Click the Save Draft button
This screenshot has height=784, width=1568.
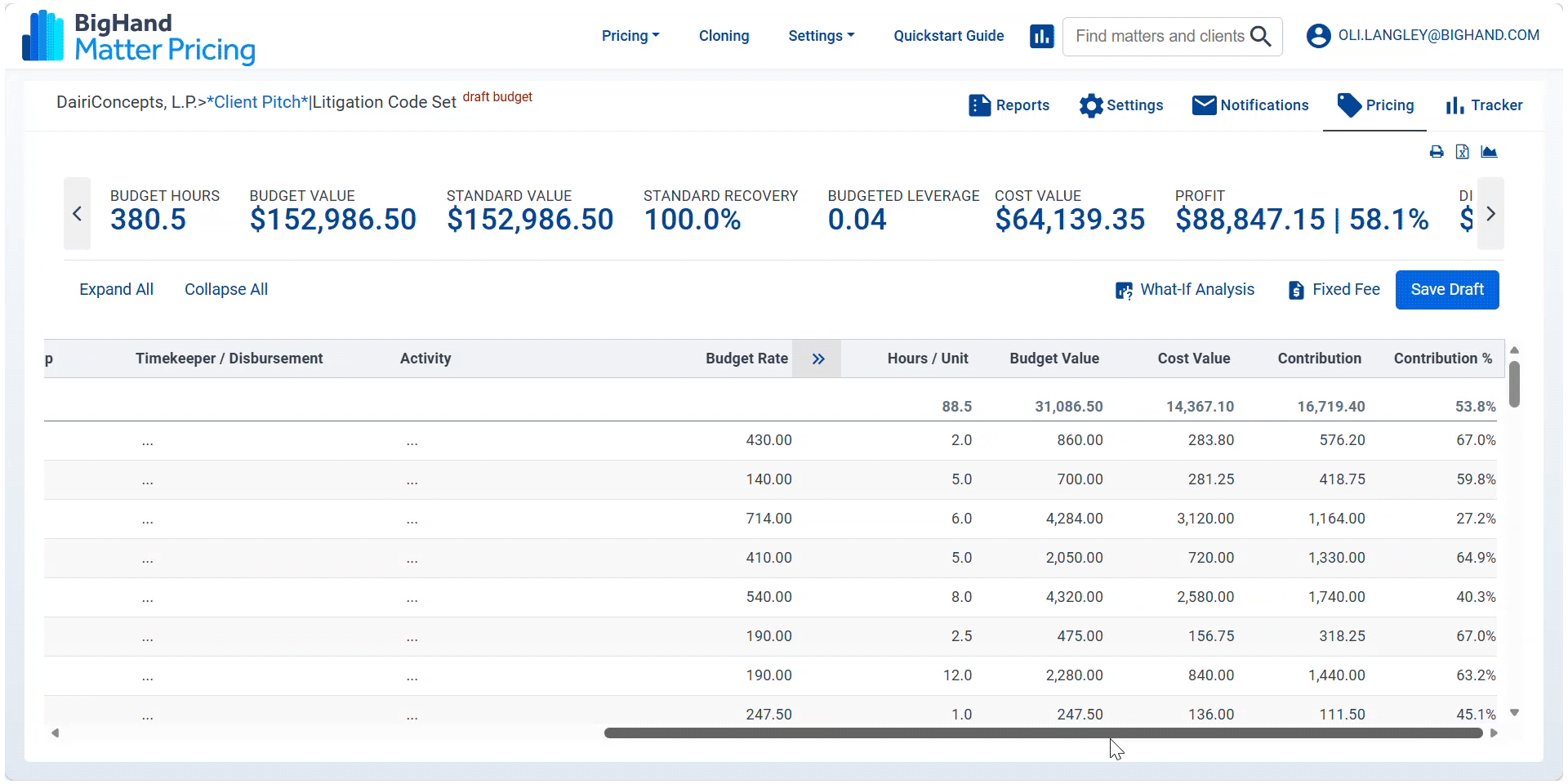click(x=1447, y=290)
